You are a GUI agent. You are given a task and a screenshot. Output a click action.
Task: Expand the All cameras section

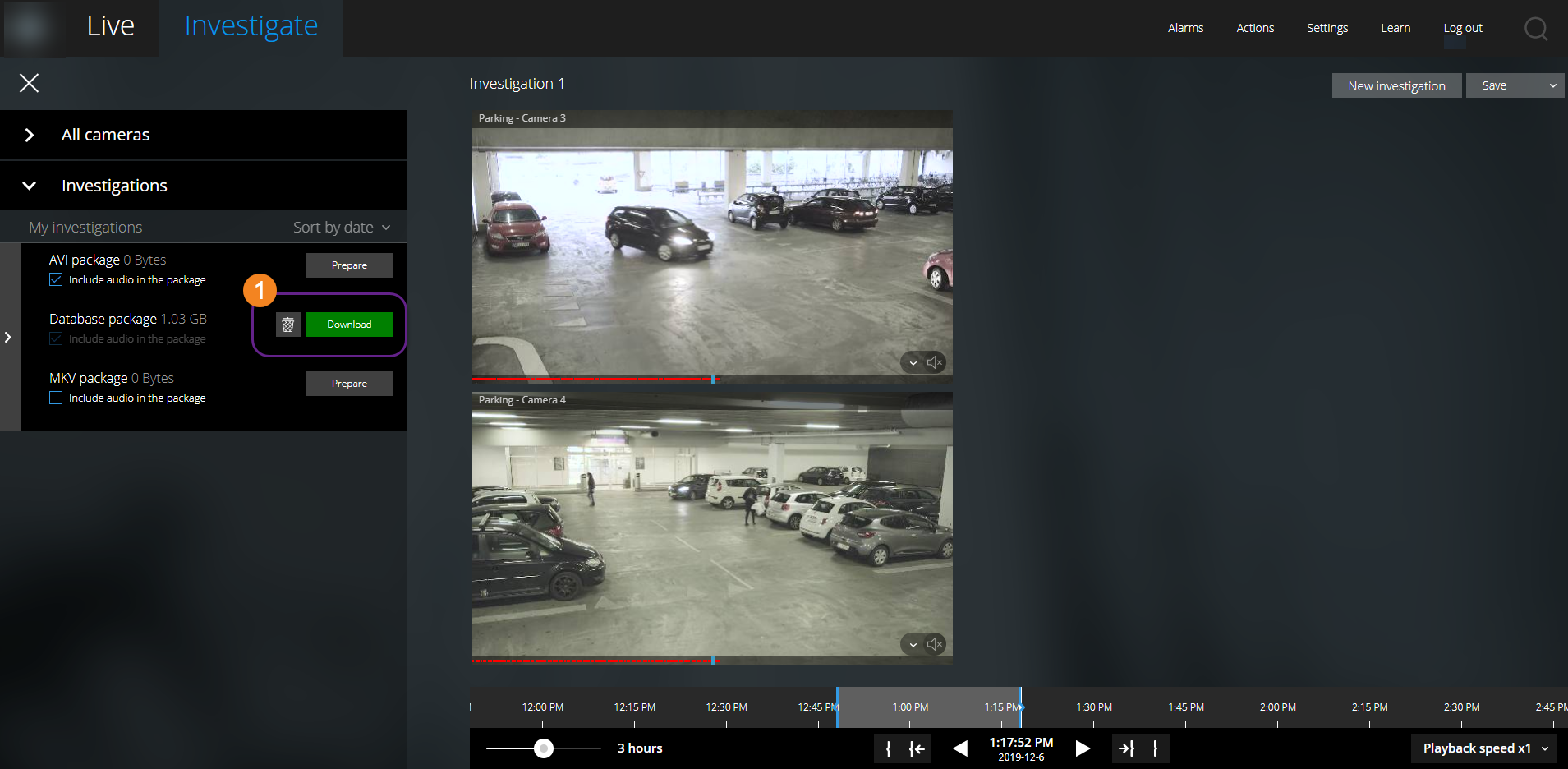click(x=30, y=135)
